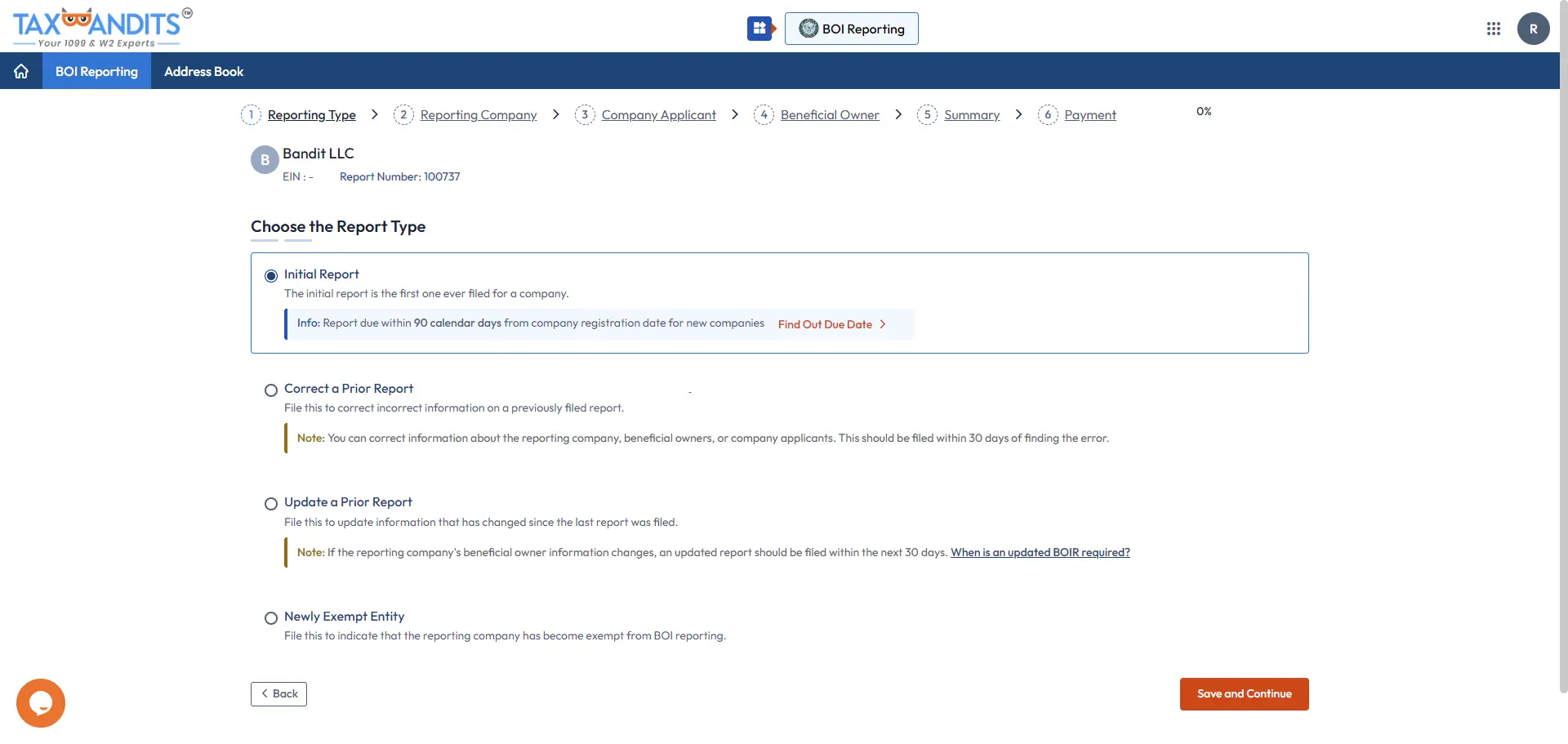Click the 0% progress indicator

point(1203,111)
